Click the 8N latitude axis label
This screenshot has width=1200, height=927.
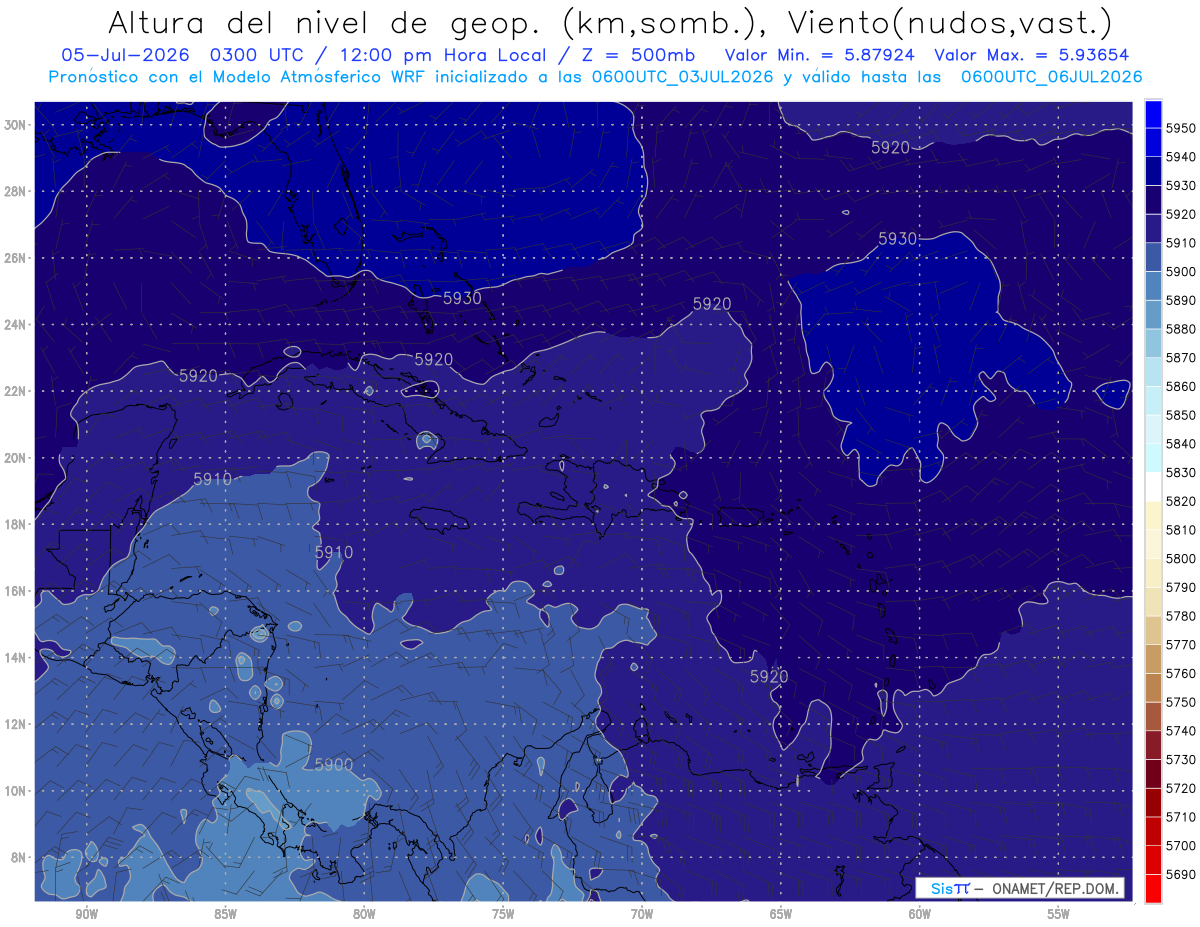tap(20, 857)
